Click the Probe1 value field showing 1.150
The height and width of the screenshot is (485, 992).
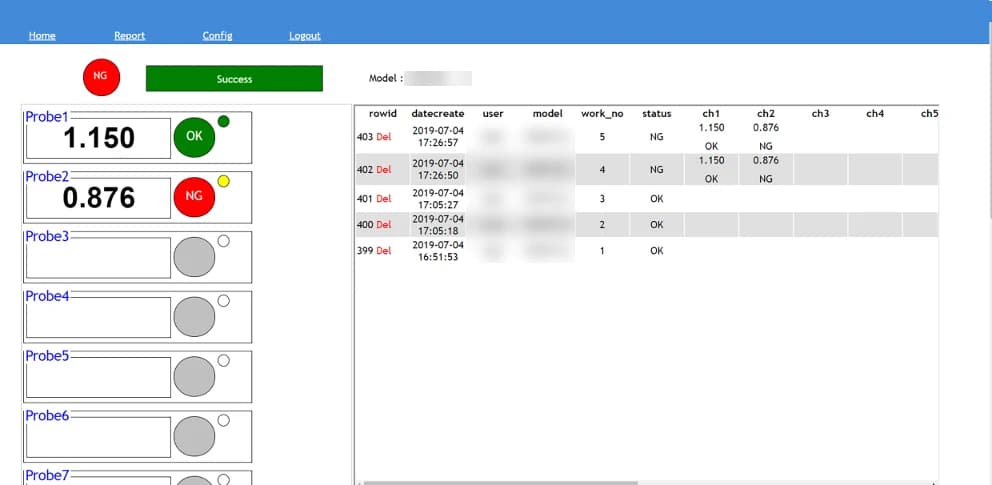[x=98, y=138]
